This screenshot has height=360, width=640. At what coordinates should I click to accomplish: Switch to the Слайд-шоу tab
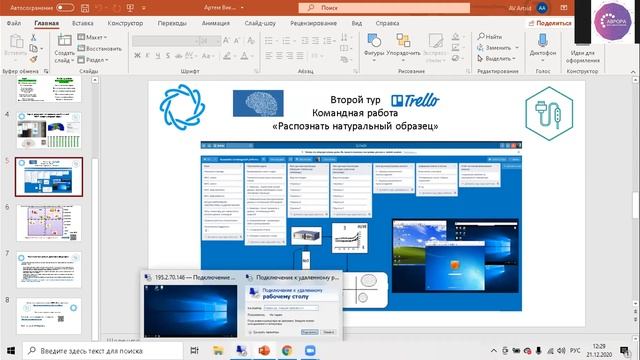tap(260, 23)
